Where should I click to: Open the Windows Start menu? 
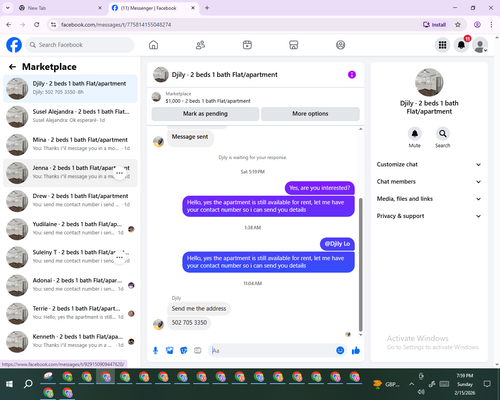tap(9, 384)
